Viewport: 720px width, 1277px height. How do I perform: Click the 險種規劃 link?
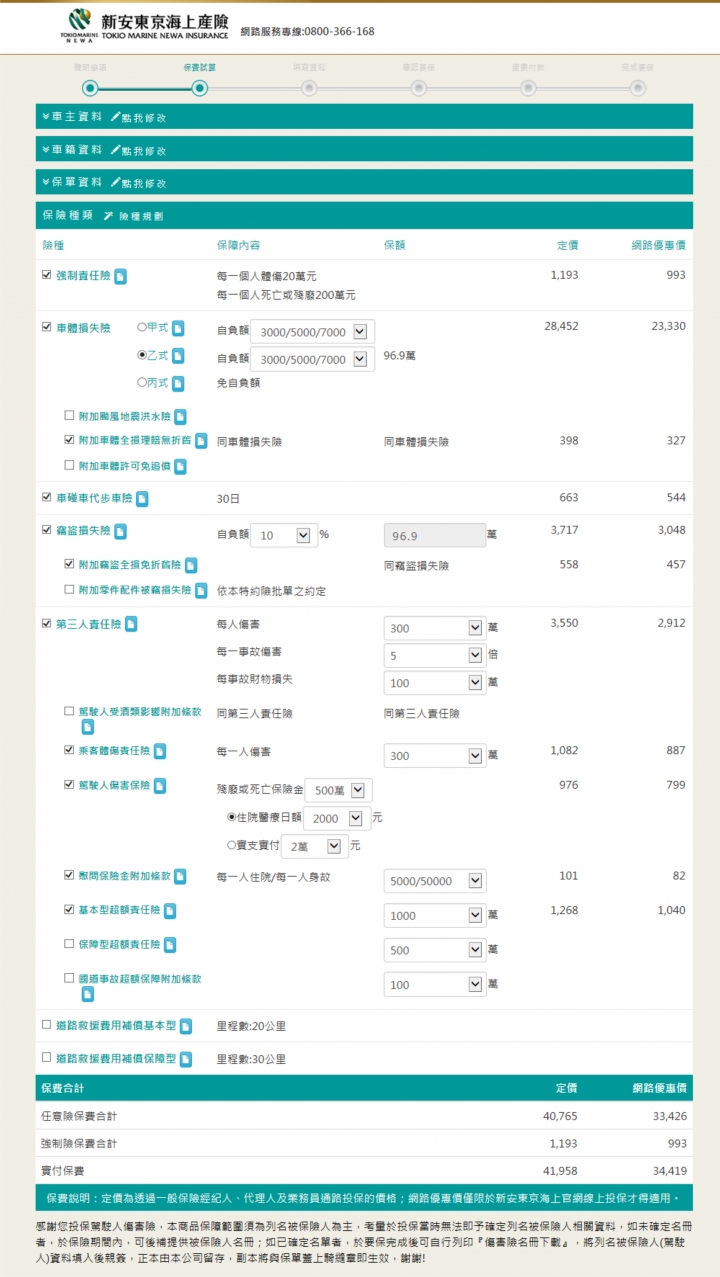[x=141, y=216]
